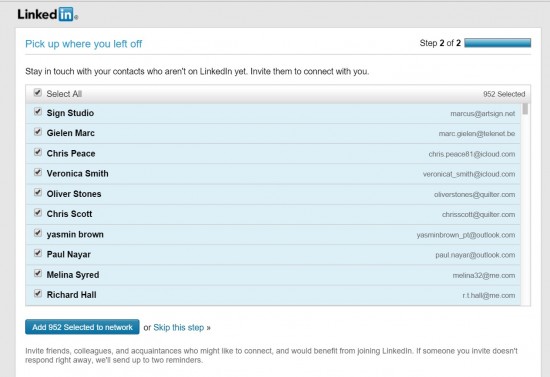Deselect Gielen Marc checkbox
This screenshot has height=377, width=550.
[x=38, y=132]
